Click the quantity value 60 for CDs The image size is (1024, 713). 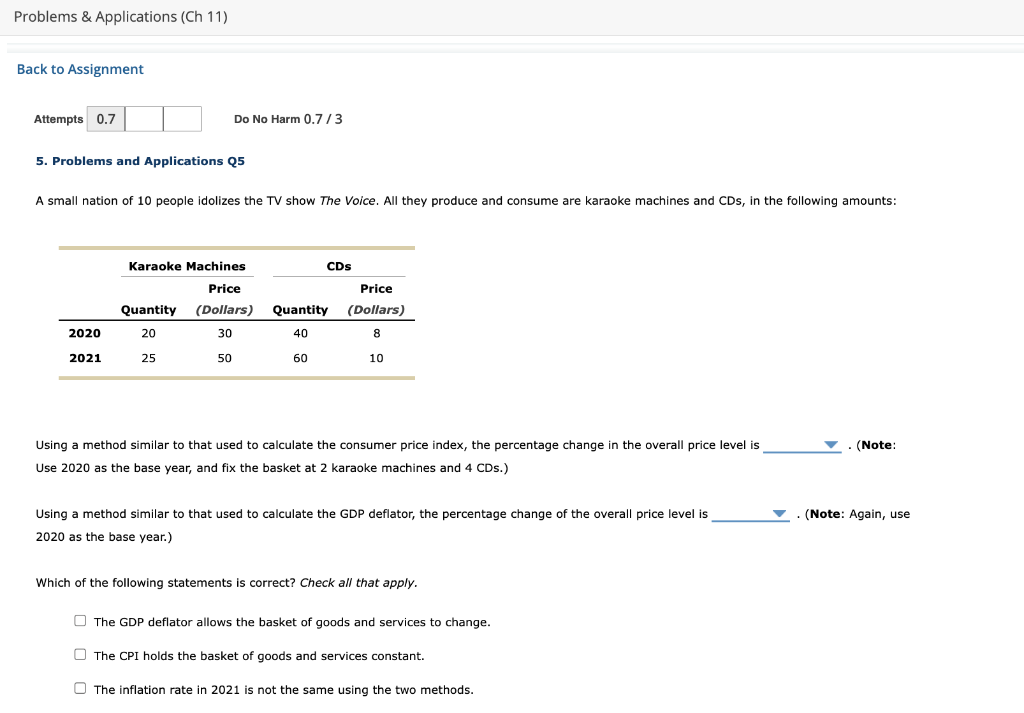pyautogui.click(x=300, y=357)
